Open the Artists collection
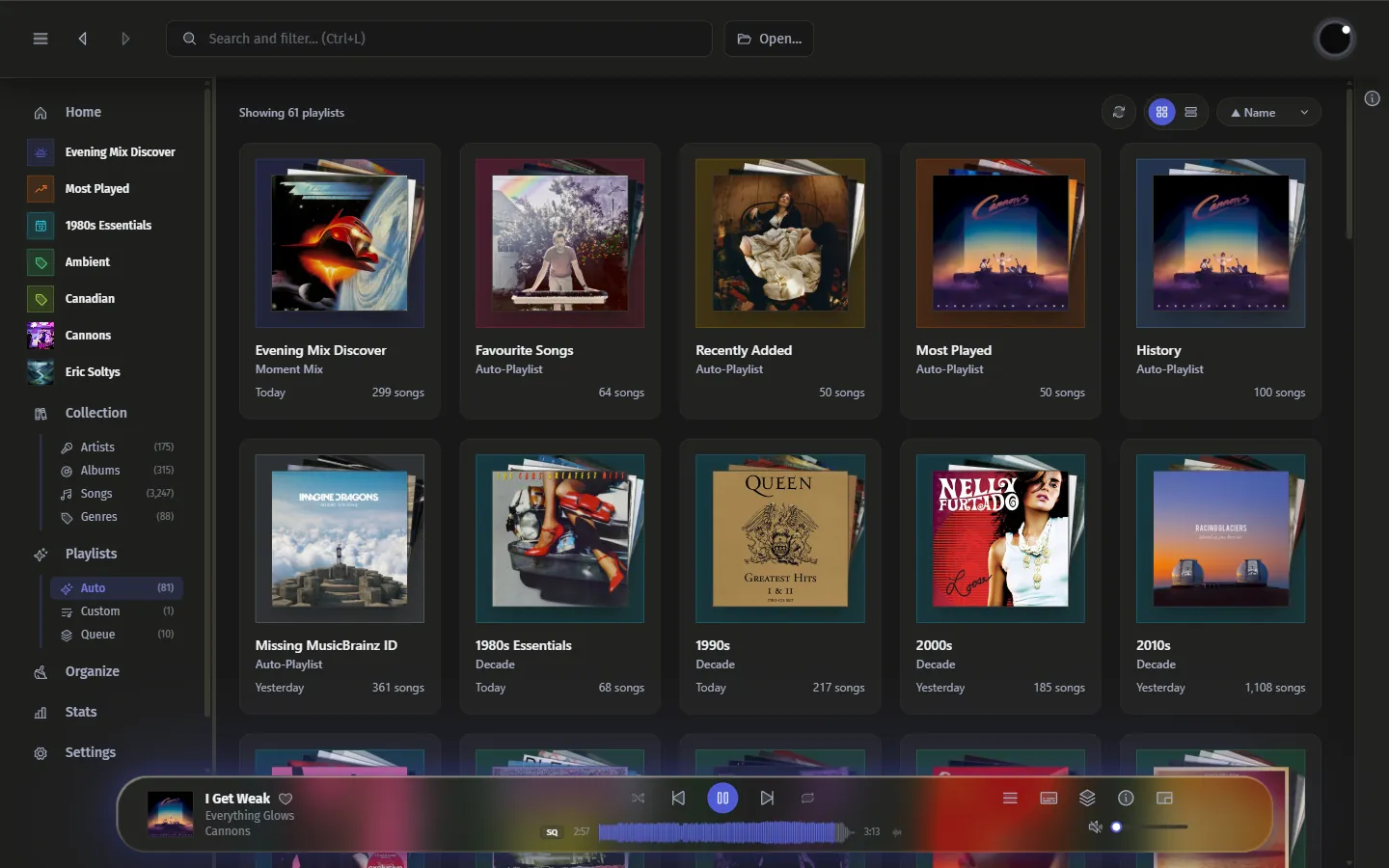The height and width of the screenshot is (868, 1389). coord(116,448)
